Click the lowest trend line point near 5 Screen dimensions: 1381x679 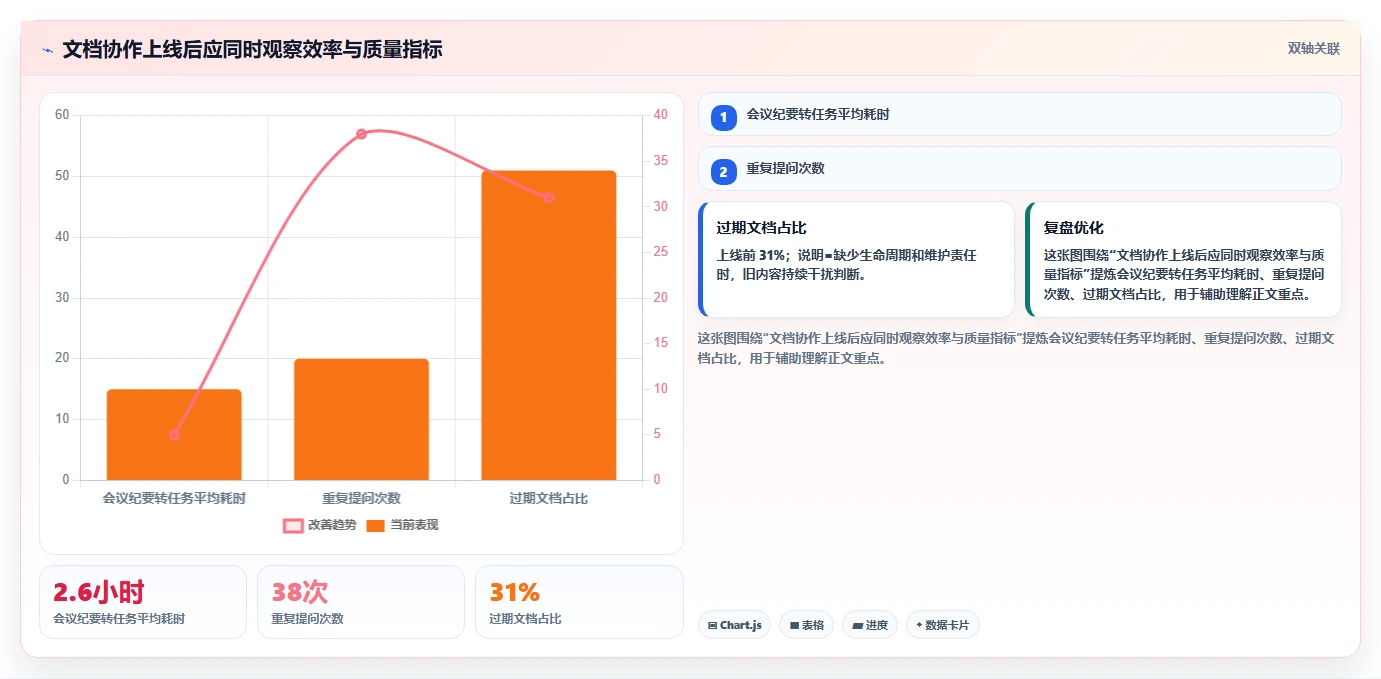tap(174, 435)
